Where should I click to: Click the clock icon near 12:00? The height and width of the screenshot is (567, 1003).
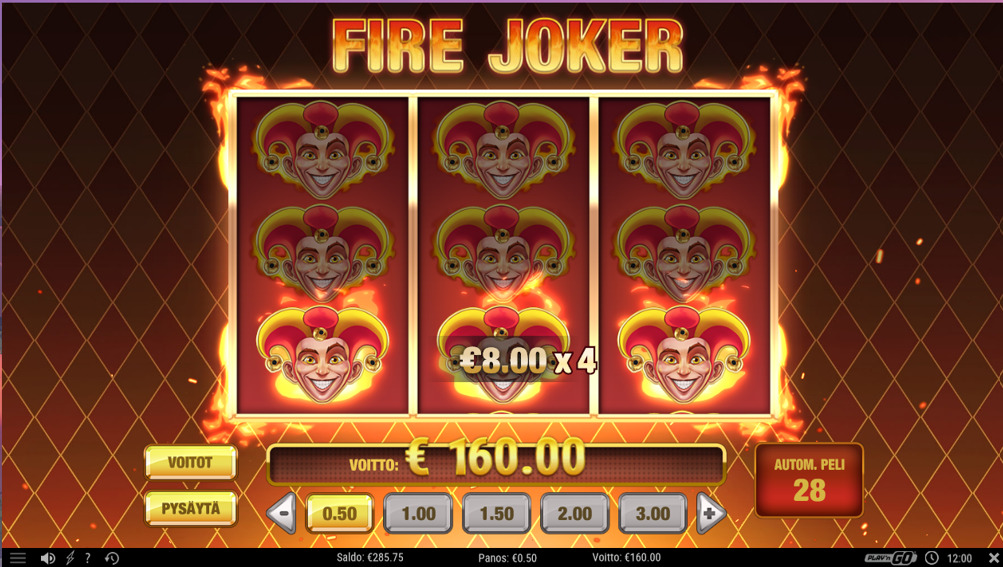(x=931, y=558)
